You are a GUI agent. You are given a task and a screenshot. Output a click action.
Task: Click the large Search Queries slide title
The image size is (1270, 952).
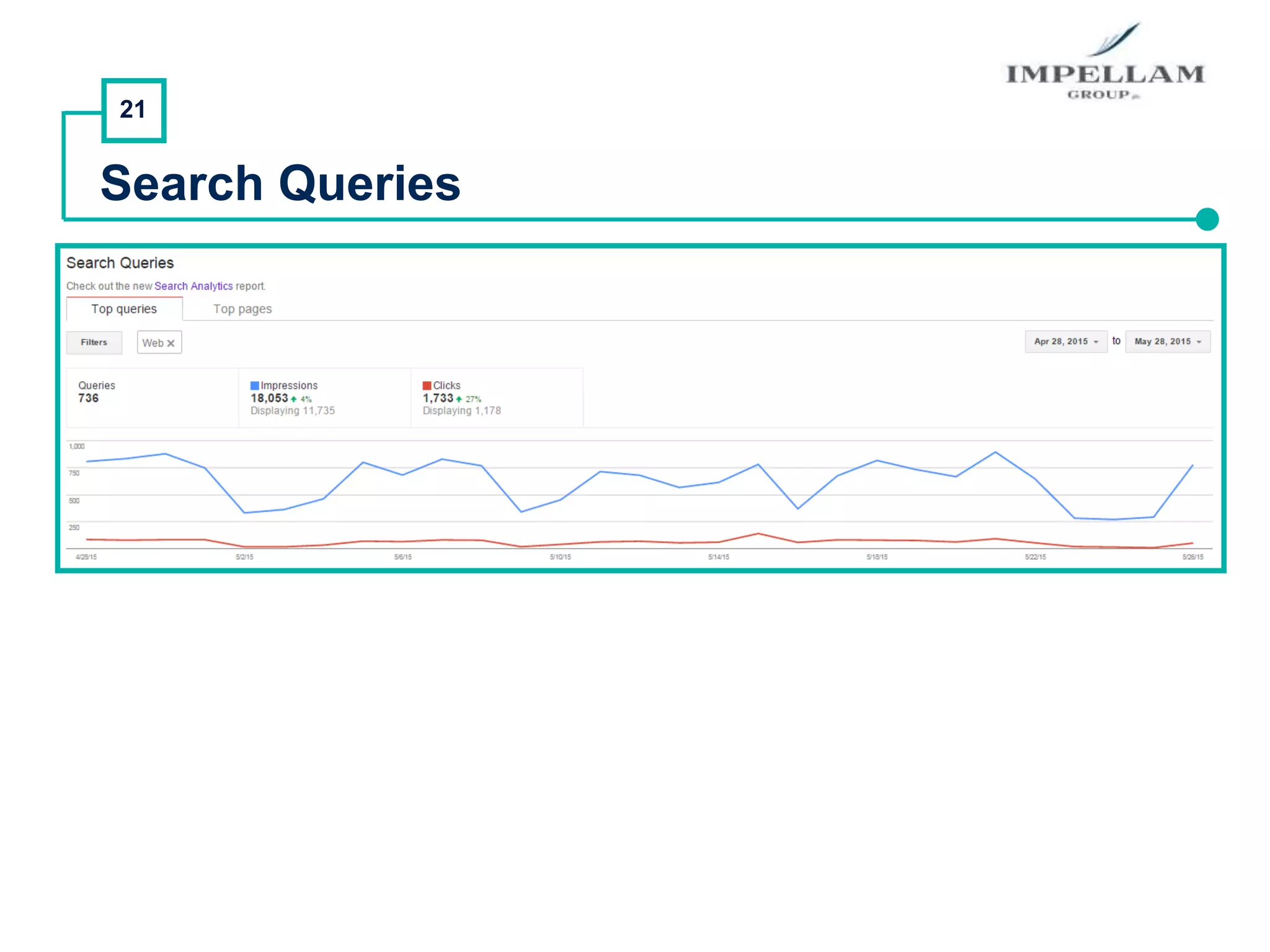click(280, 183)
